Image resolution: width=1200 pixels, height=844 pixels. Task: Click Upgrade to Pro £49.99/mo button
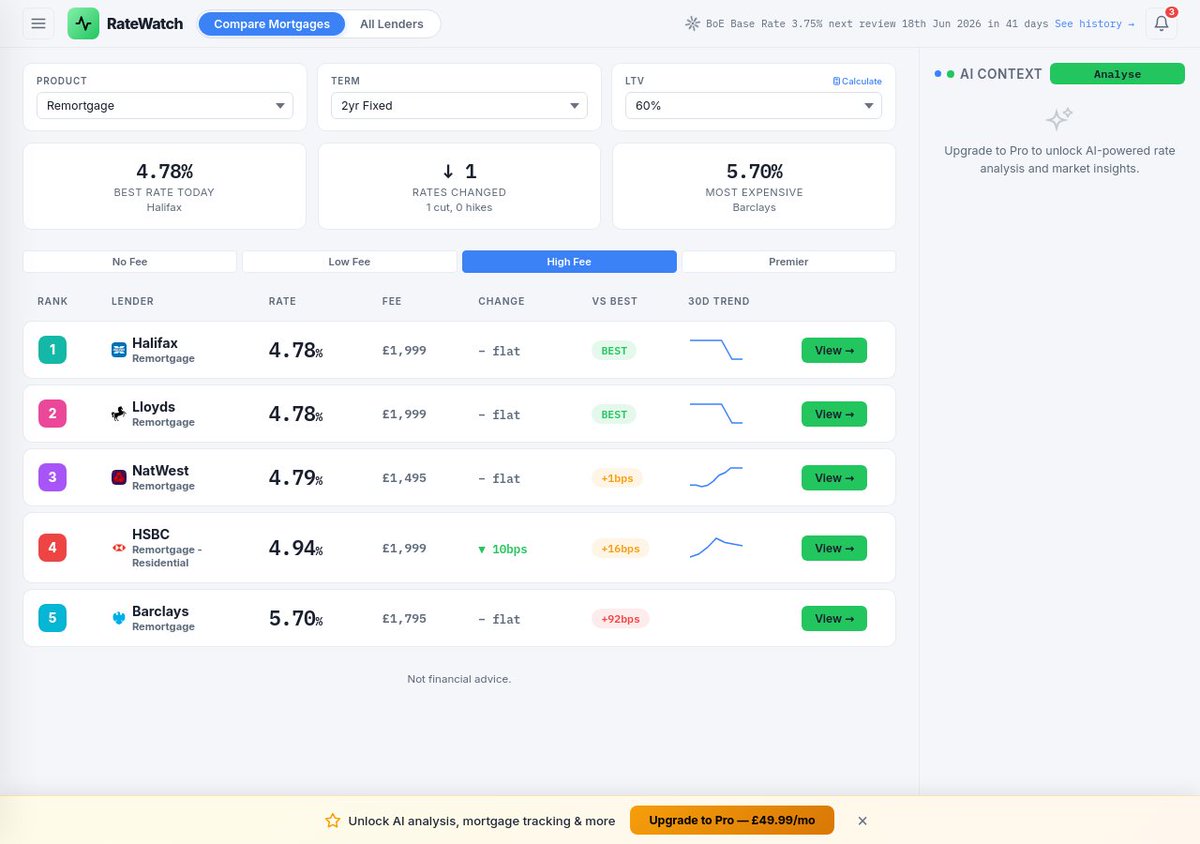click(732, 820)
